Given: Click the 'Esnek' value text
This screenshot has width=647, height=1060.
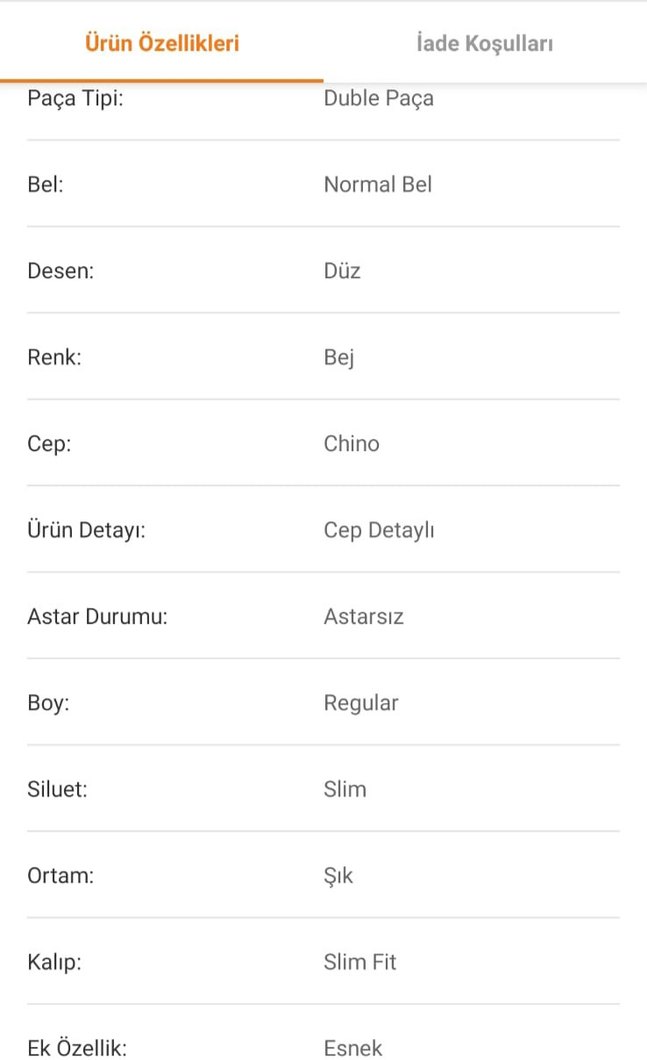Looking at the screenshot, I should pyautogui.click(x=352, y=1048).
